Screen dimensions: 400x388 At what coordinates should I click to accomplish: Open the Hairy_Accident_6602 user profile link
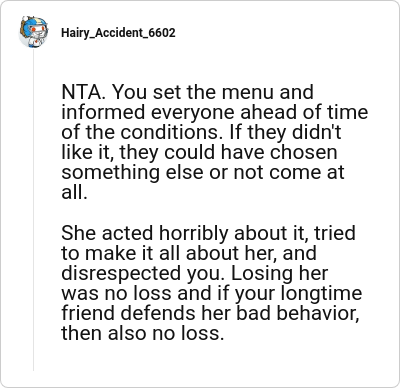118,33
